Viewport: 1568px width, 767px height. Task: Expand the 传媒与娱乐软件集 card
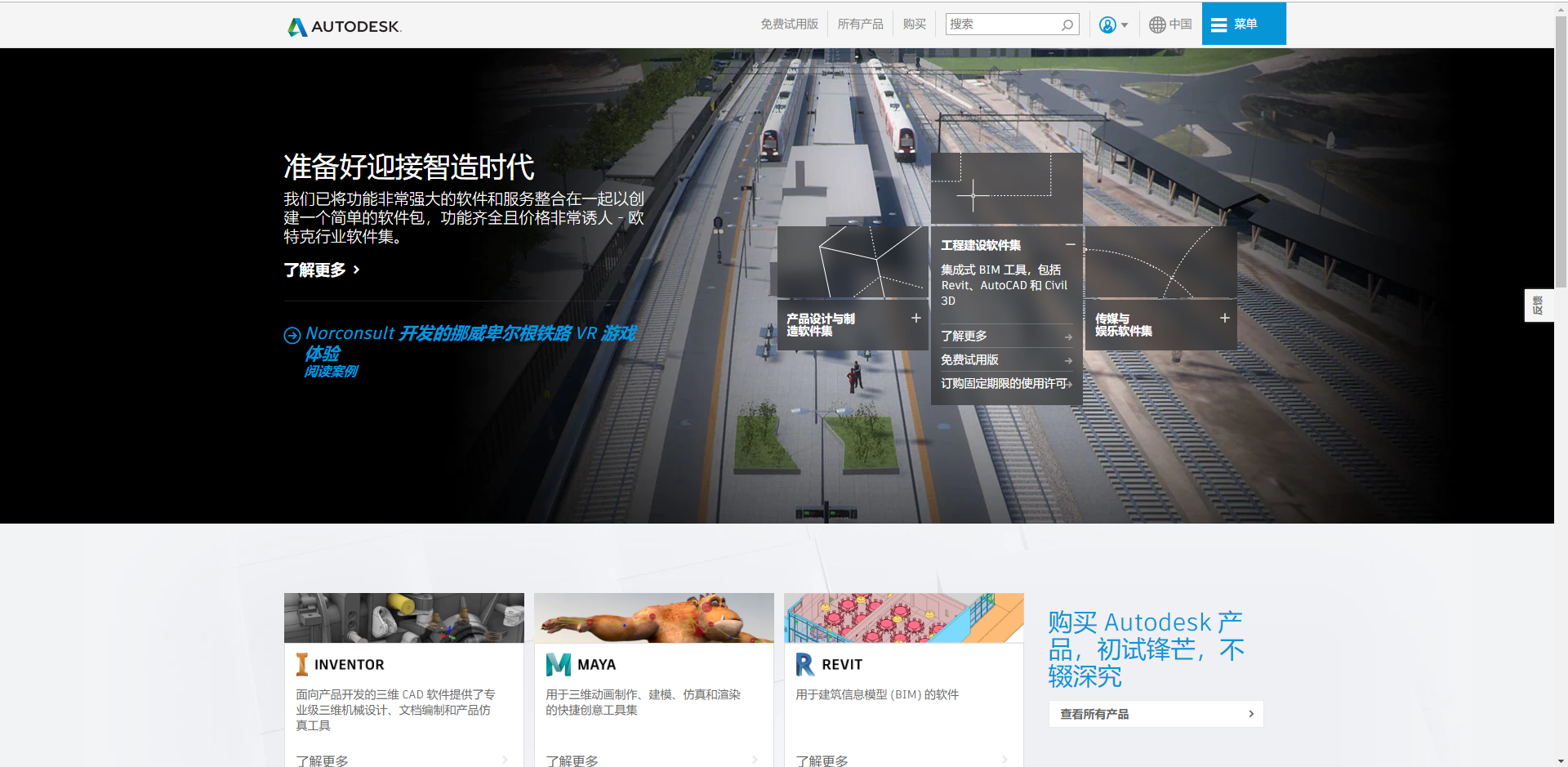[x=1225, y=318]
